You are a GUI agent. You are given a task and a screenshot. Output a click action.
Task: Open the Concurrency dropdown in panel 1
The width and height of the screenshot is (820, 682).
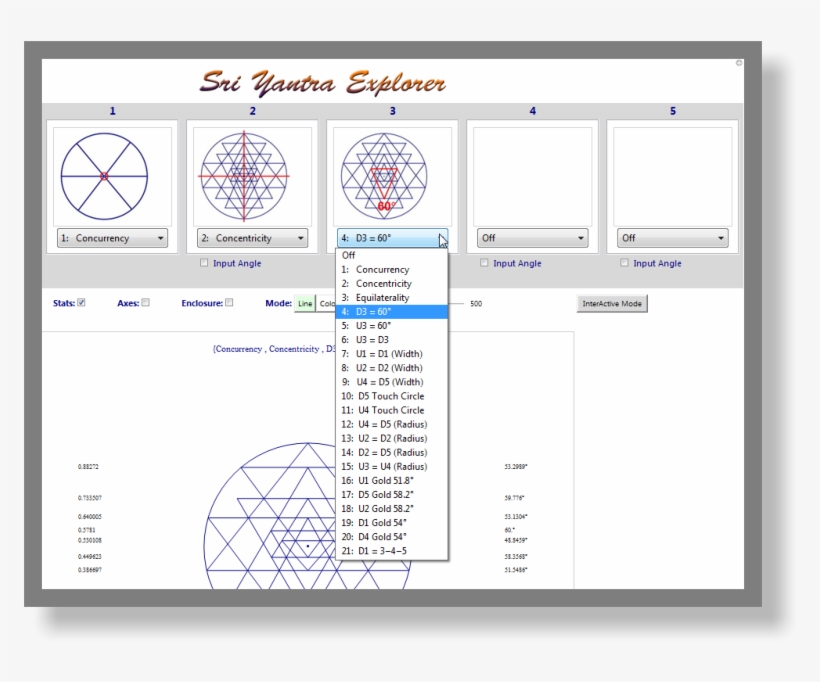(x=111, y=238)
